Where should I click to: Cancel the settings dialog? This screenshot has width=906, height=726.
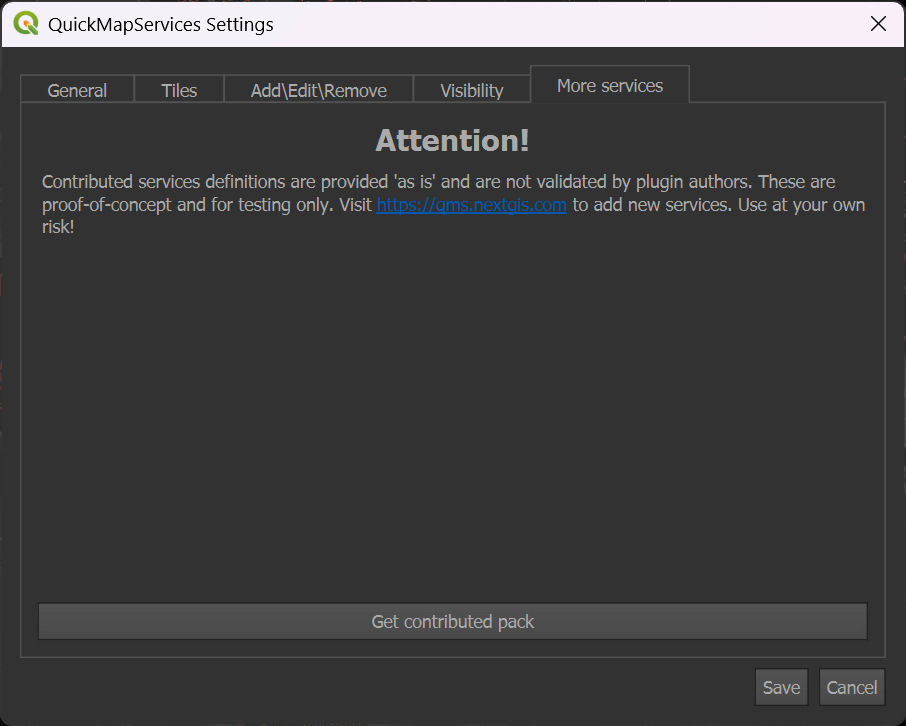point(852,687)
